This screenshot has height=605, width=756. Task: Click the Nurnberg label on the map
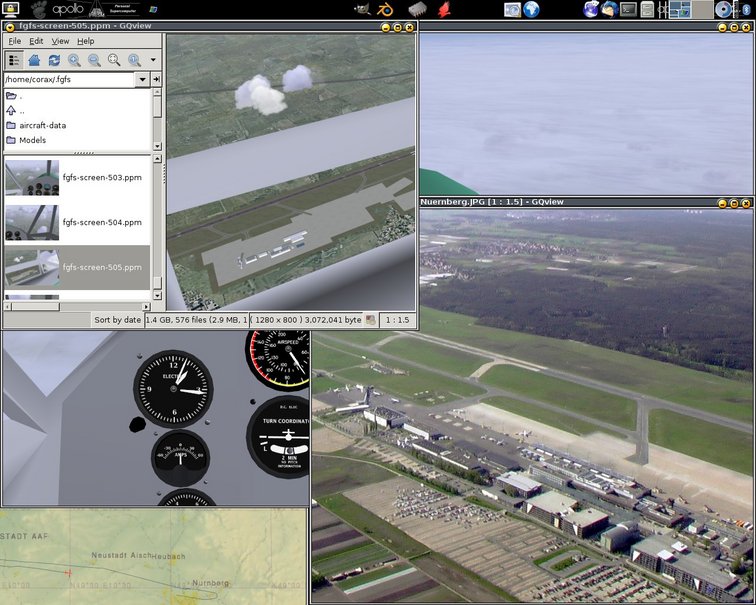click(x=211, y=583)
